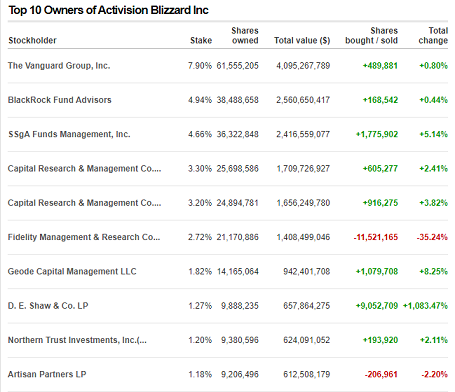
Task: Open D. E. Shaw & Co. LP entry
Action: coord(48,306)
